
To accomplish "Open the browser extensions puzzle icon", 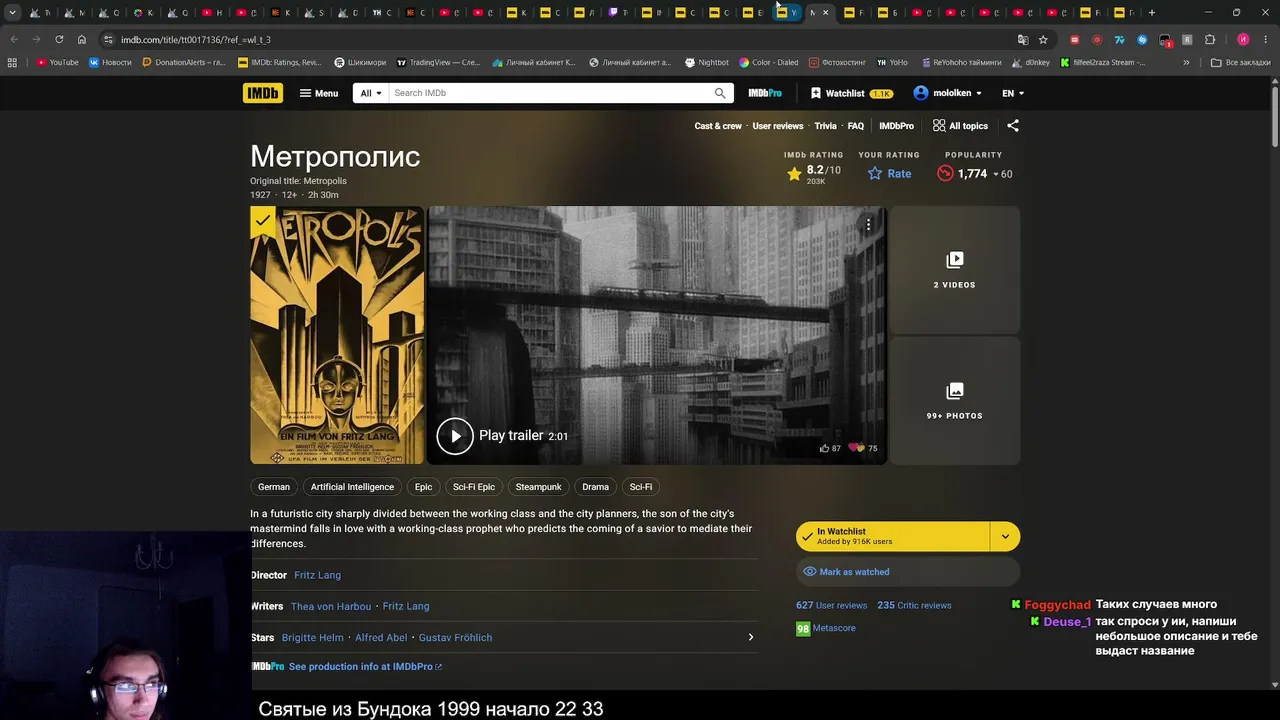I will (1209, 40).
